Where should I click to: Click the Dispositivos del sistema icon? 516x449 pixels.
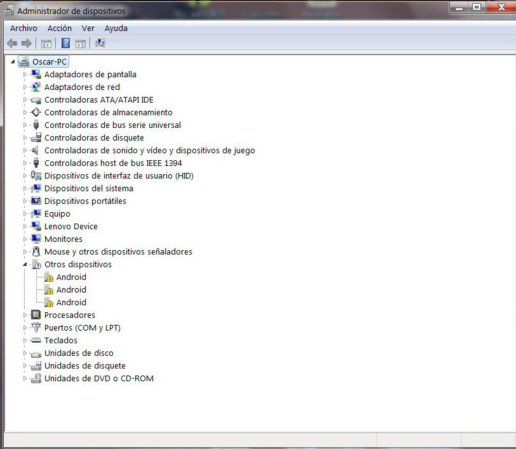[x=36, y=188]
